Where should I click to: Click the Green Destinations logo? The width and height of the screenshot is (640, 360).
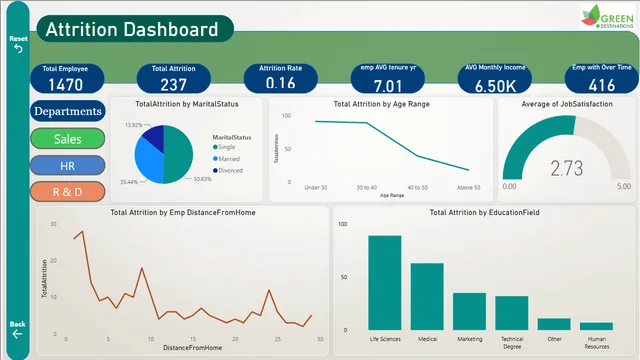(608, 16)
